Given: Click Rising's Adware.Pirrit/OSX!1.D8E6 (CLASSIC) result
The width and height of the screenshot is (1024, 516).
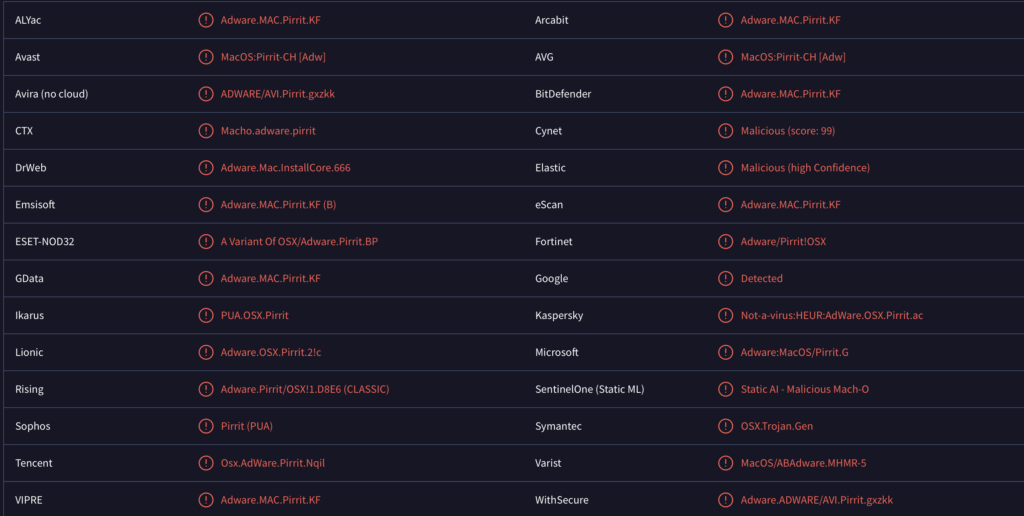Looking at the screenshot, I should (x=305, y=389).
